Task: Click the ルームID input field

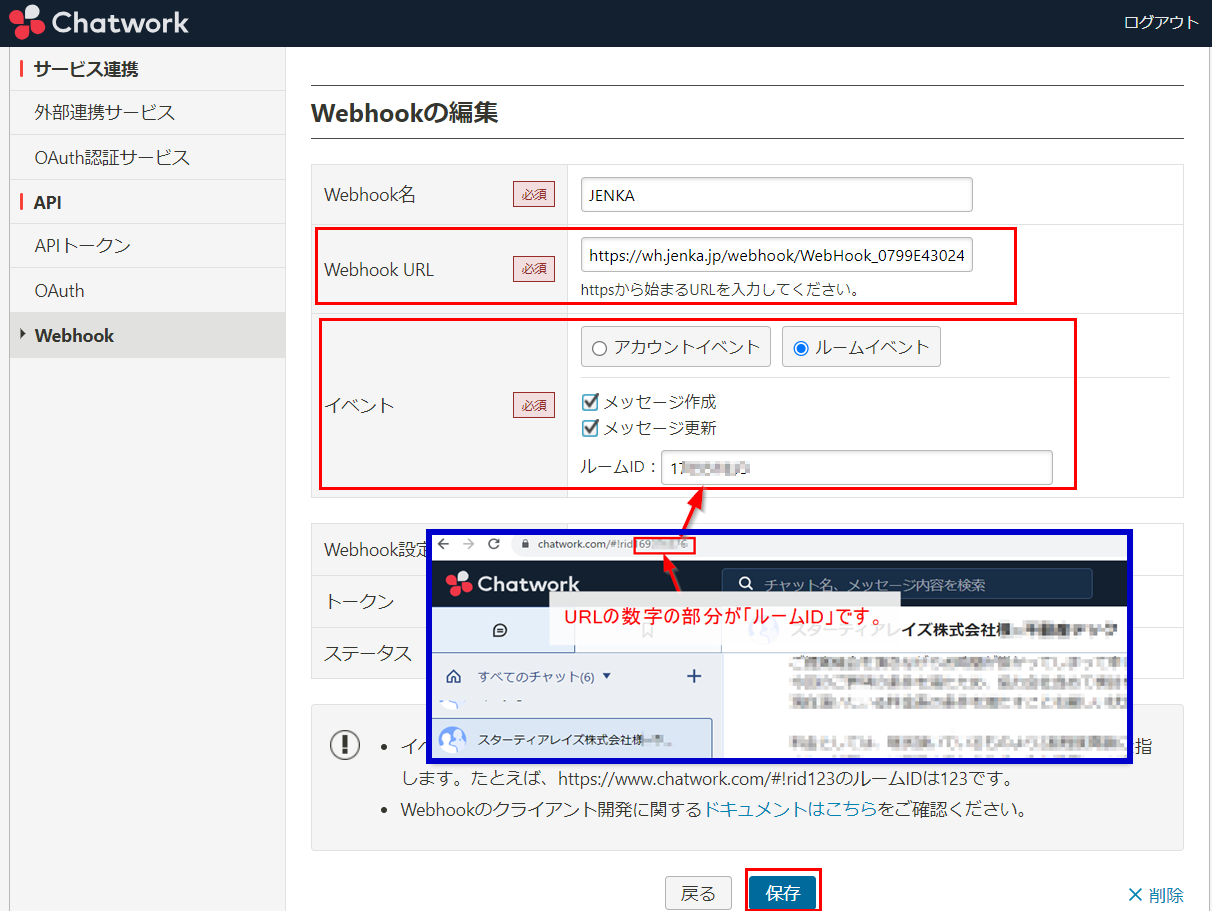Action: click(x=856, y=467)
